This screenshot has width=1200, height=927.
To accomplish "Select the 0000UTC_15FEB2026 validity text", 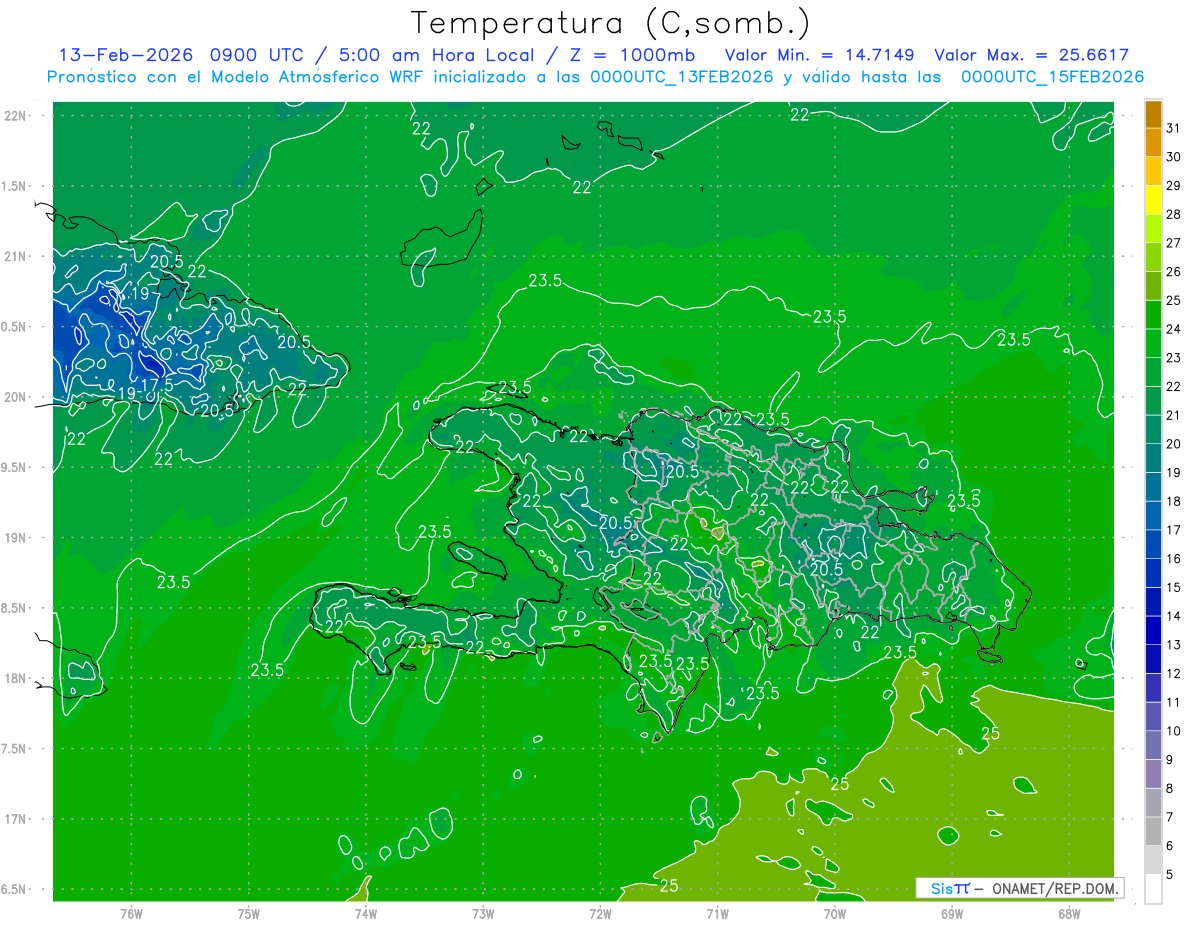I will pyautogui.click(x=1052, y=77).
